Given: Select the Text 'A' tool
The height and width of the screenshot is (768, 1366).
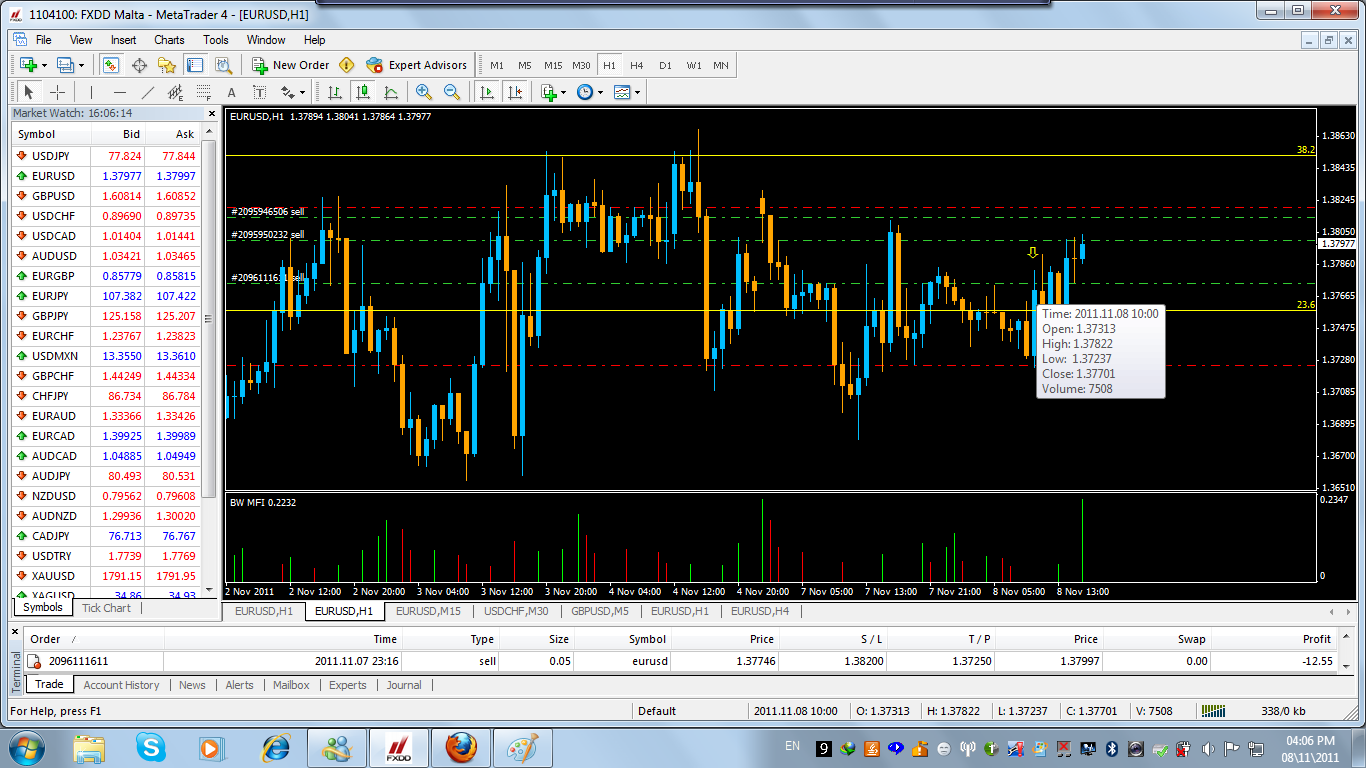Looking at the screenshot, I should tap(231, 92).
